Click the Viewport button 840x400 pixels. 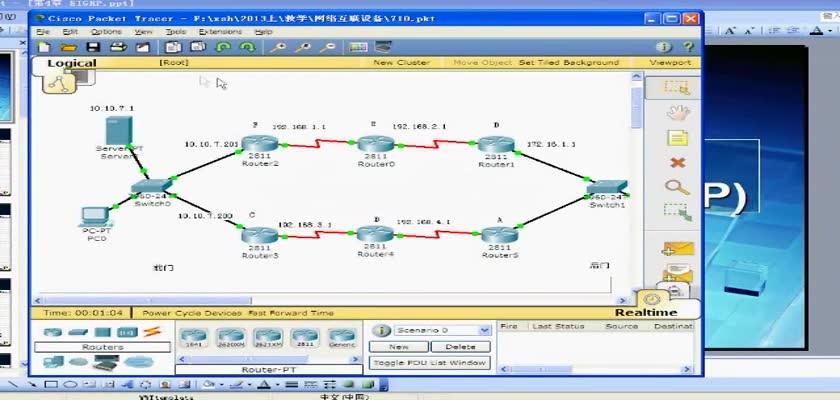click(x=670, y=63)
